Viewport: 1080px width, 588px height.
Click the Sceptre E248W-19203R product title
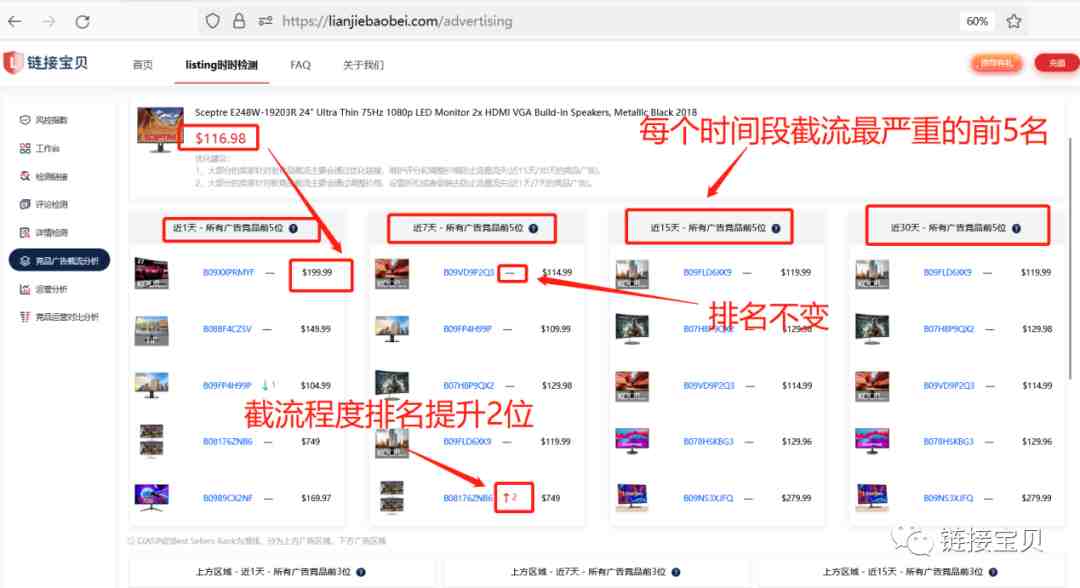tap(446, 112)
